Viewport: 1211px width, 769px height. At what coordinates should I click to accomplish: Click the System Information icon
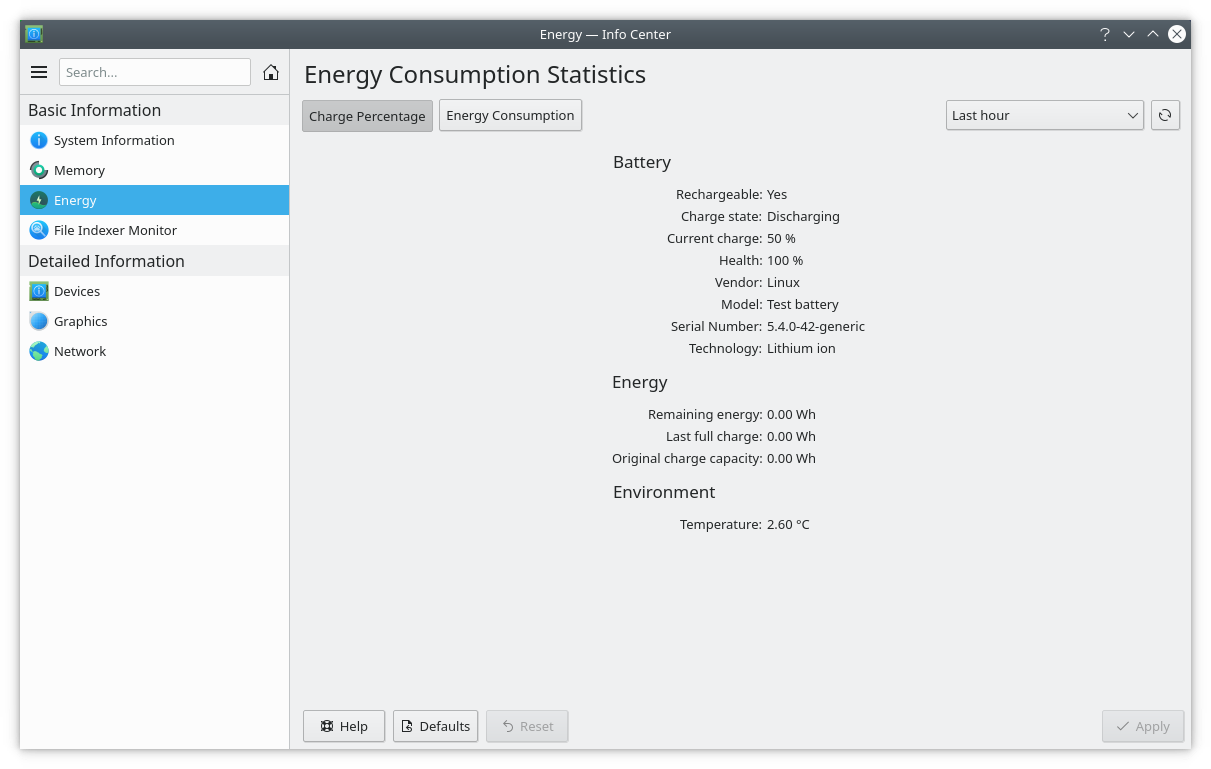(39, 140)
